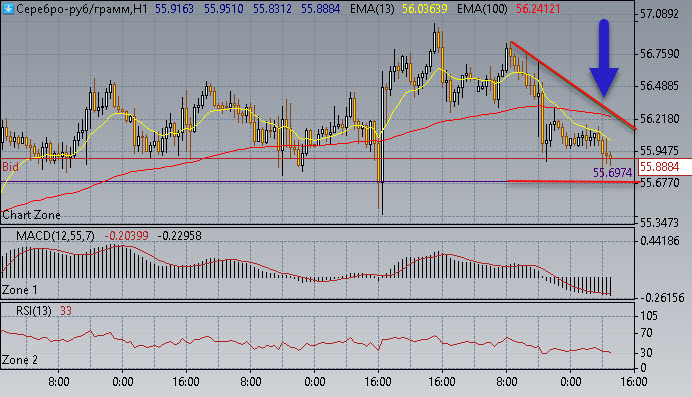Image resolution: width=692 pixels, height=397 pixels.
Task: Click the purple level label 55.6974
Action: coord(612,173)
